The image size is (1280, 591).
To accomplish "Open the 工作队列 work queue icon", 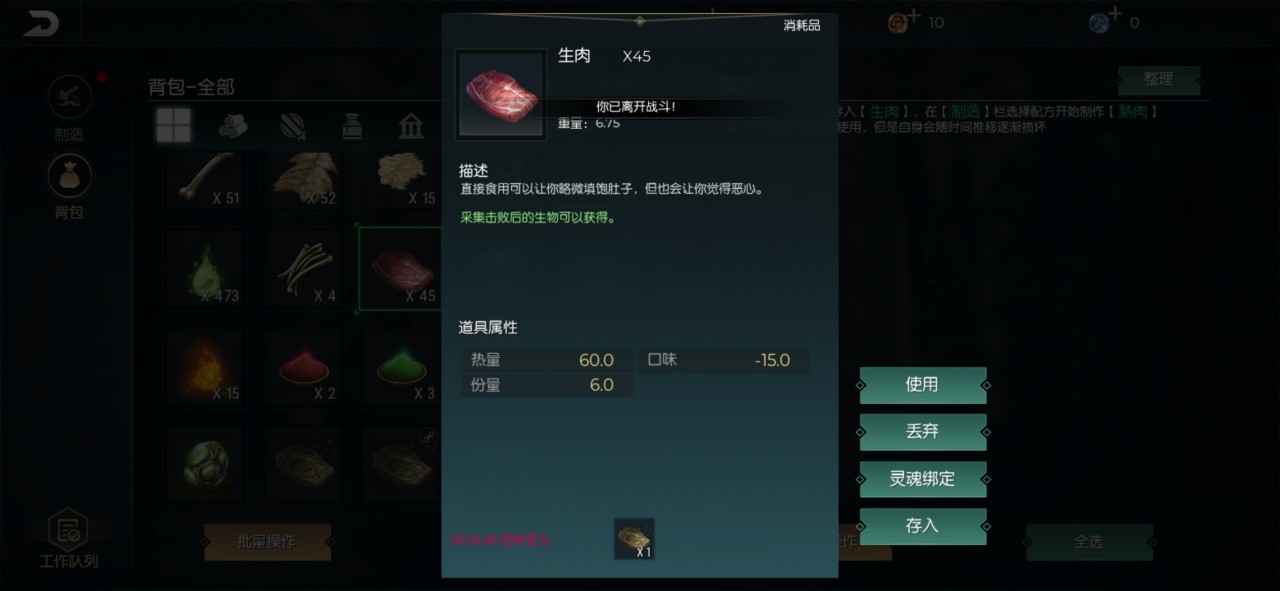I will (69, 539).
